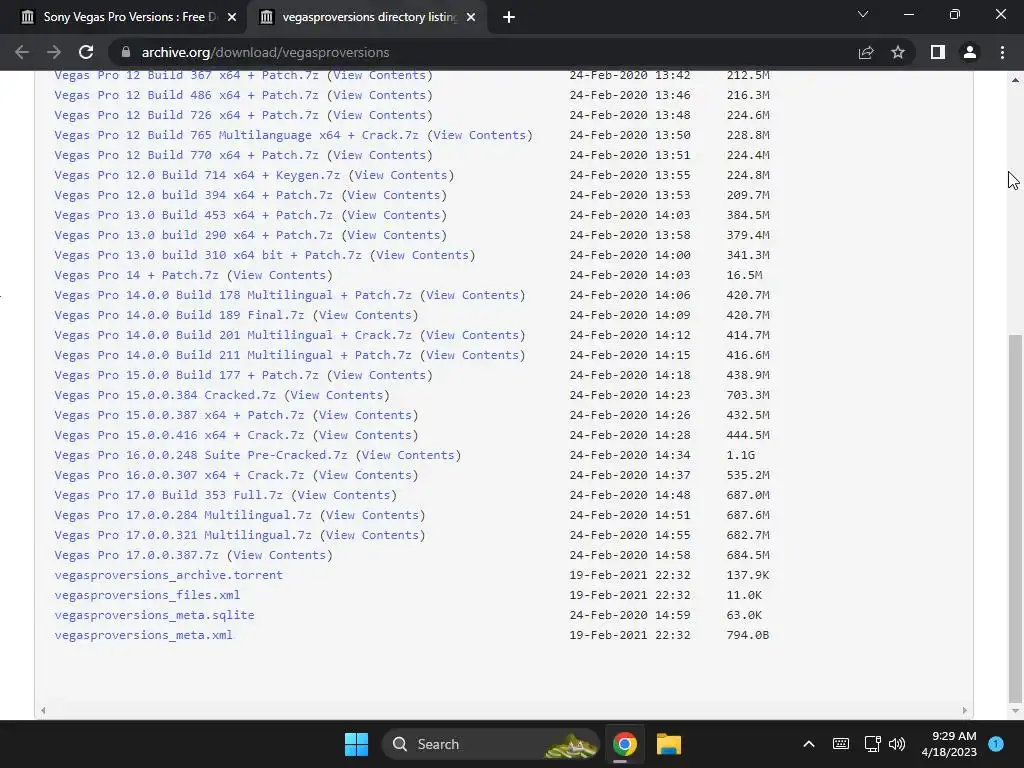Click the horizontal scroll right arrow
Image resolution: width=1024 pixels, height=768 pixels.
(965, 711)
